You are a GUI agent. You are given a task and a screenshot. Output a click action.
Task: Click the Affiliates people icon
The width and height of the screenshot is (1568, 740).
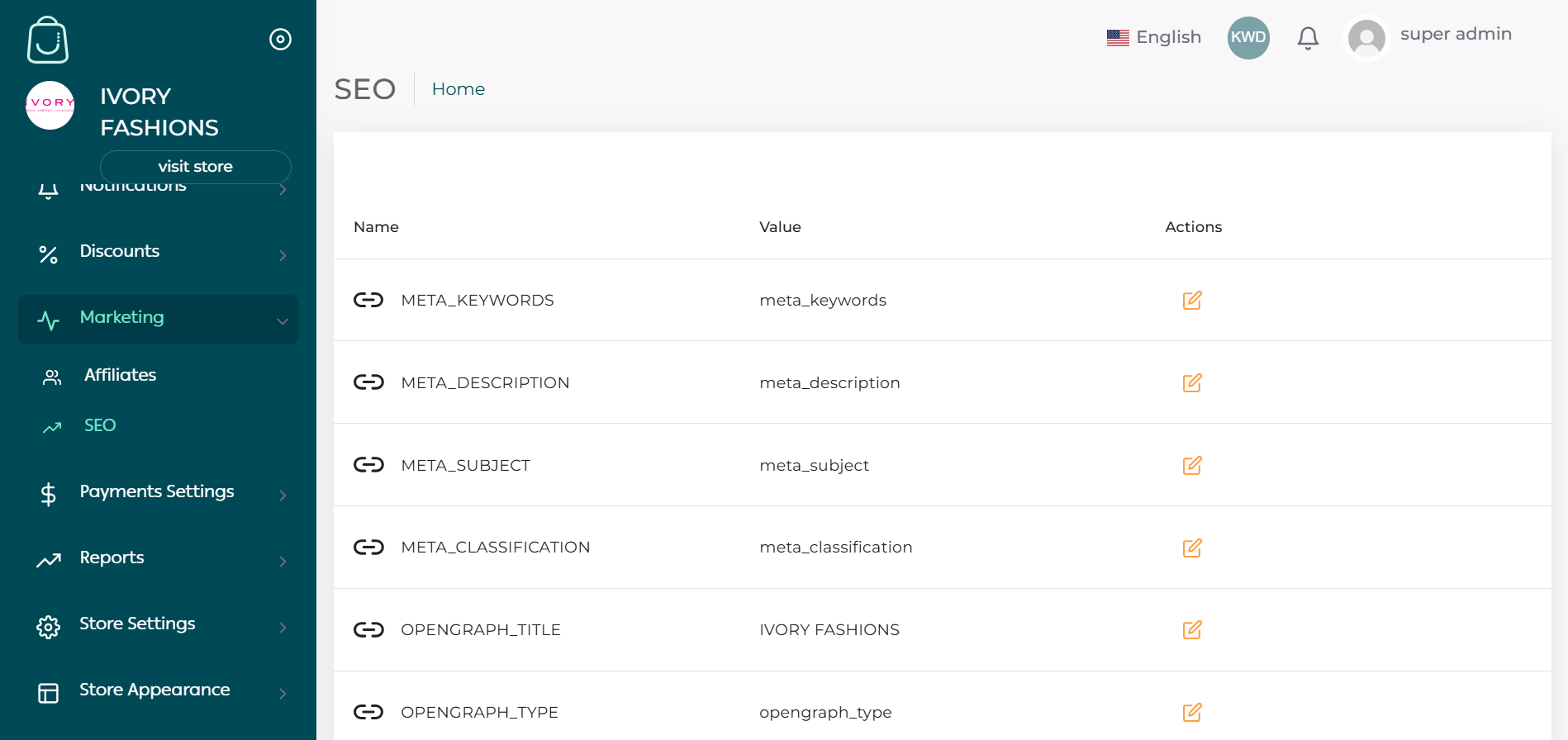[52, 377]
